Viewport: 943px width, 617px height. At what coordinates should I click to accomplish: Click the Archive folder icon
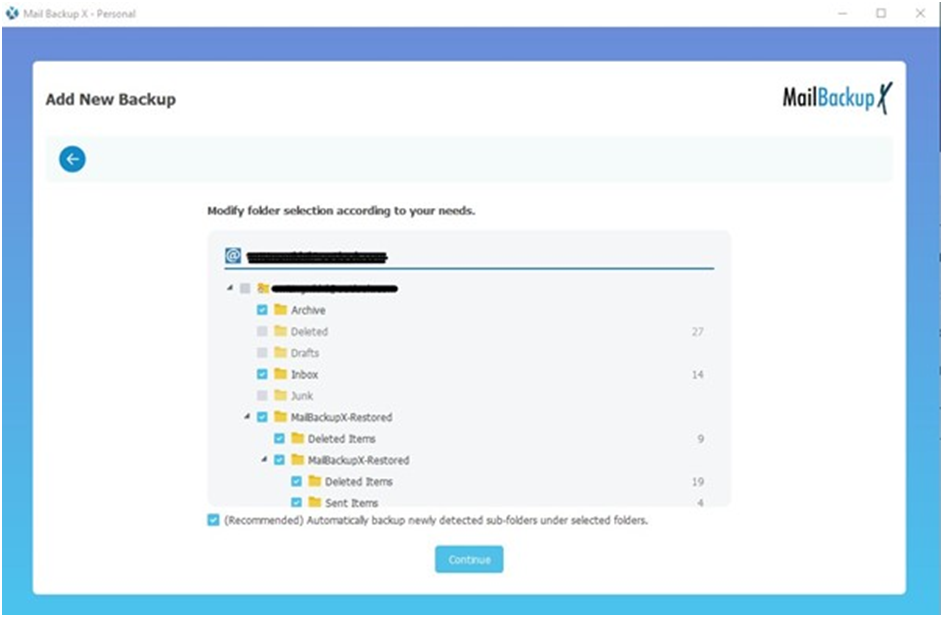tap(280, 310)
